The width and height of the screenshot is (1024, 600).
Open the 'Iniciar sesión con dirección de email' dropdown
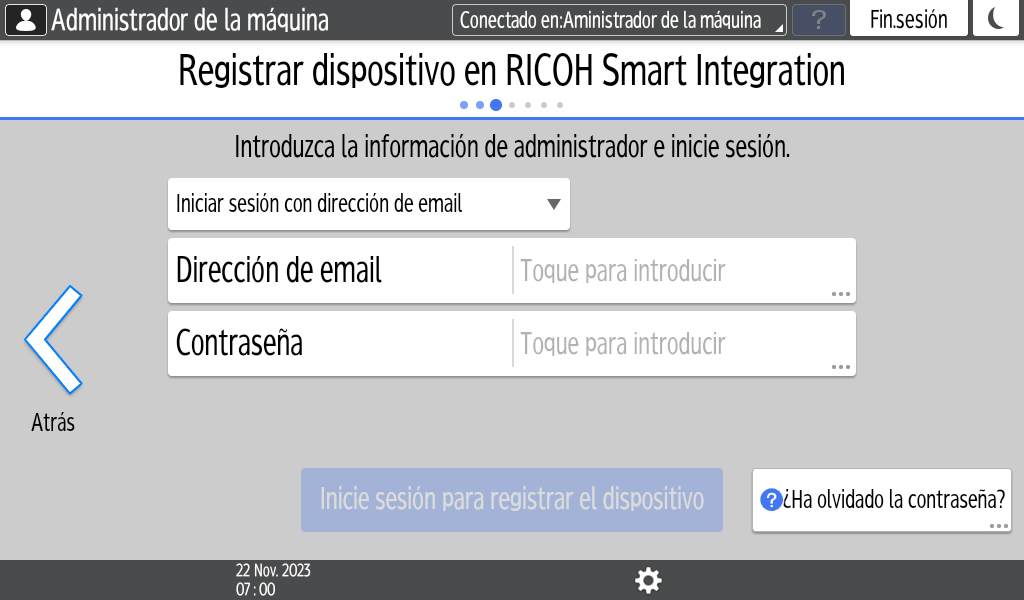(368, 204)
